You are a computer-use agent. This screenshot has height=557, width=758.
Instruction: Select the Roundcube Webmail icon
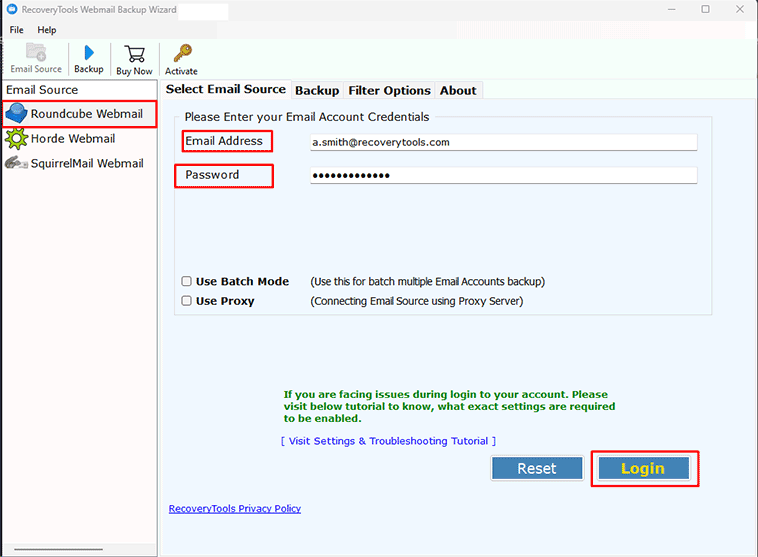tap(16, 114)
